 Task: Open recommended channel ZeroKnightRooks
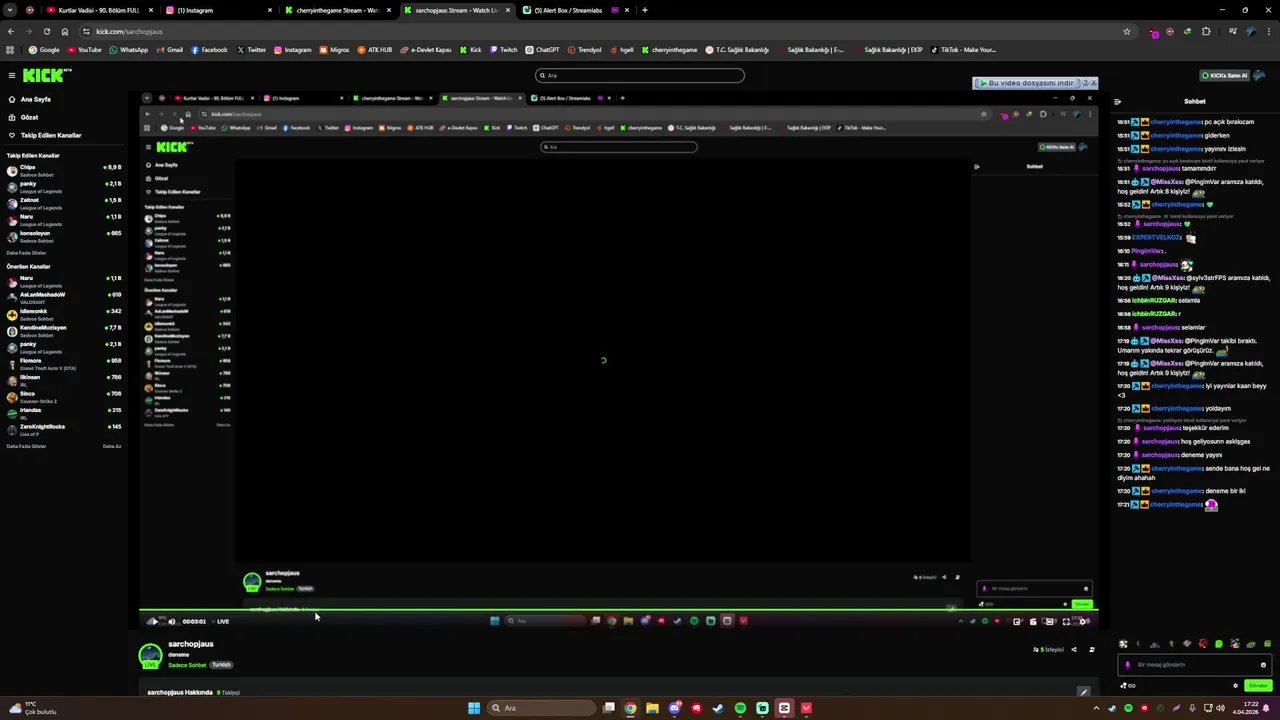(63, 430)
